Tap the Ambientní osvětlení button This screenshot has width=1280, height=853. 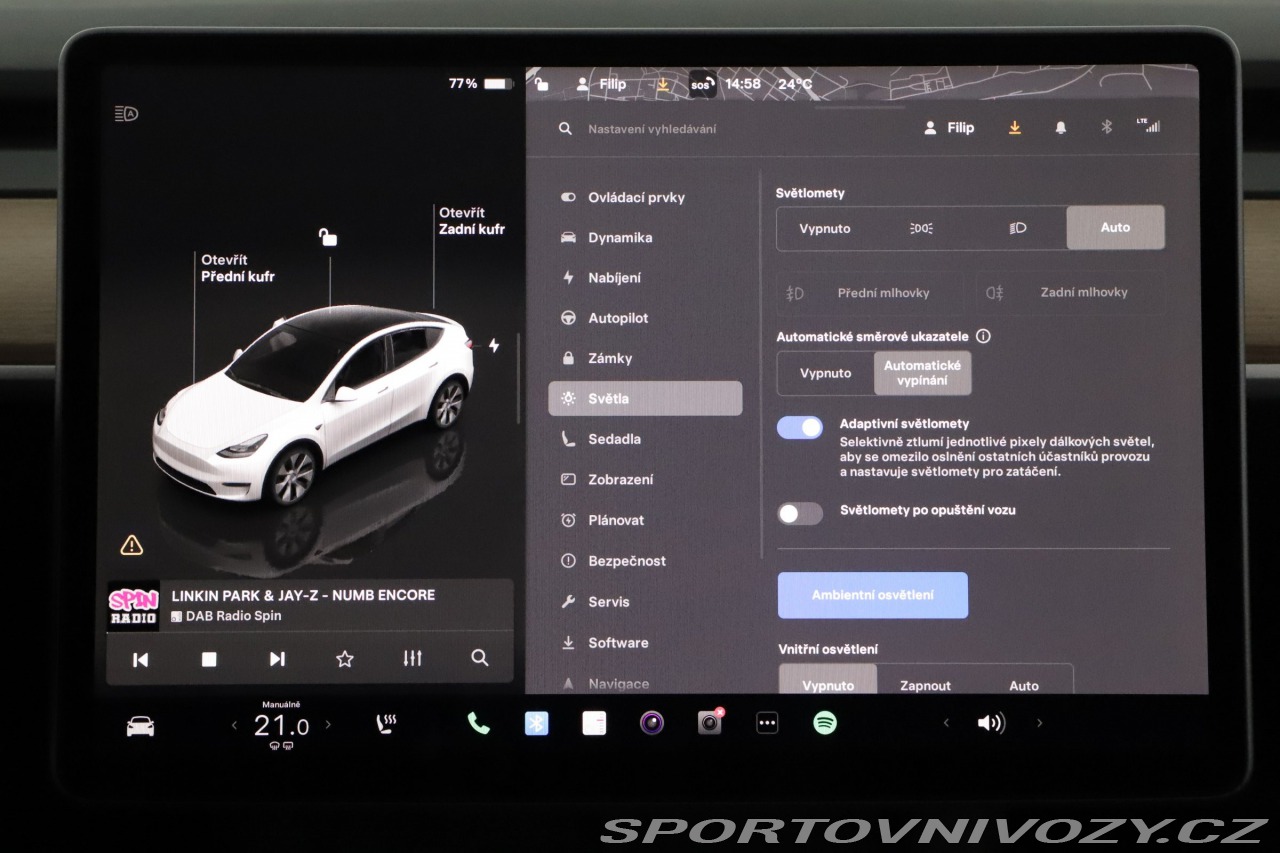(873, 595)
